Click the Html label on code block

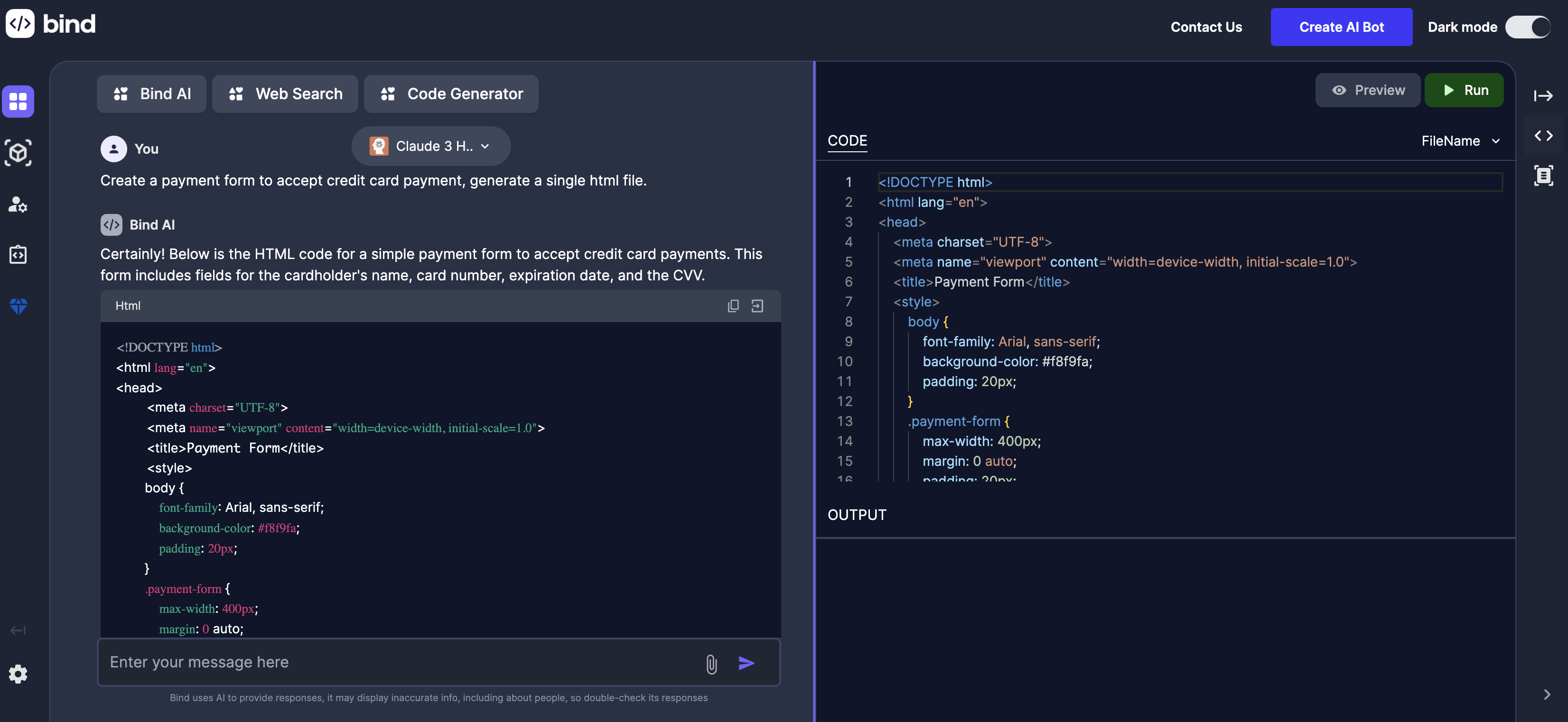(128, 305)
